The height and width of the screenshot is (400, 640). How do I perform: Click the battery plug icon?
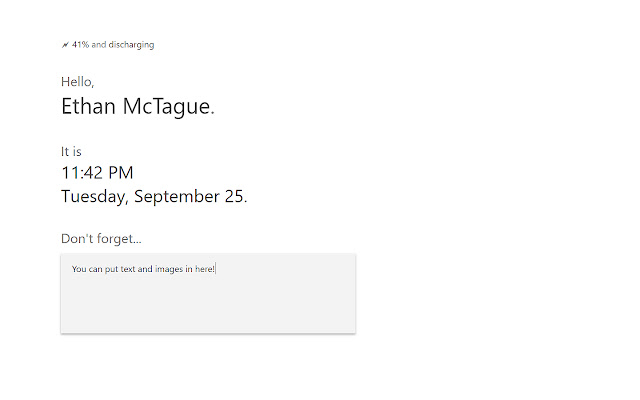pos(65,45)
